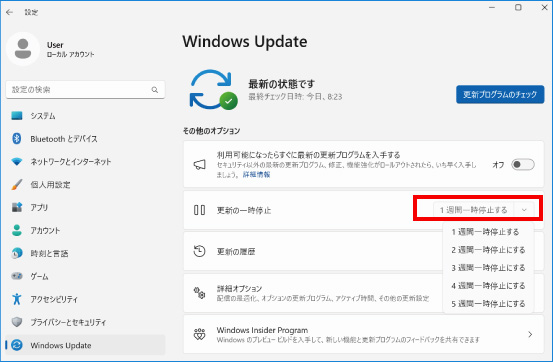Open the 詳細情報 link

click(x=256, y=174)
